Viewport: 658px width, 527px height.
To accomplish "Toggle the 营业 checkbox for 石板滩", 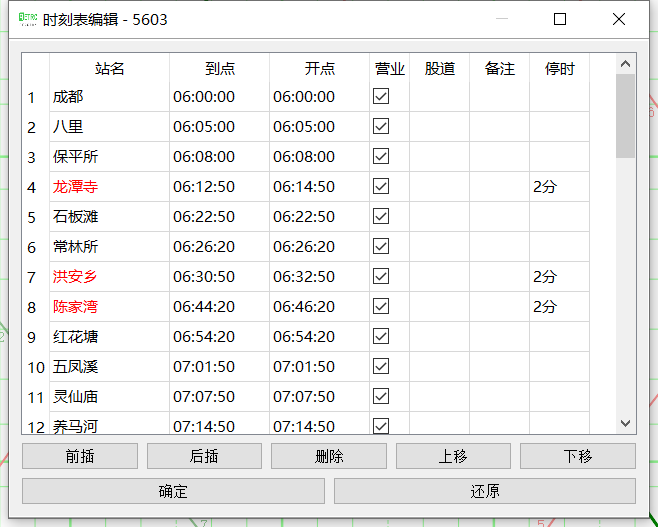I will [x=381, y=216].
